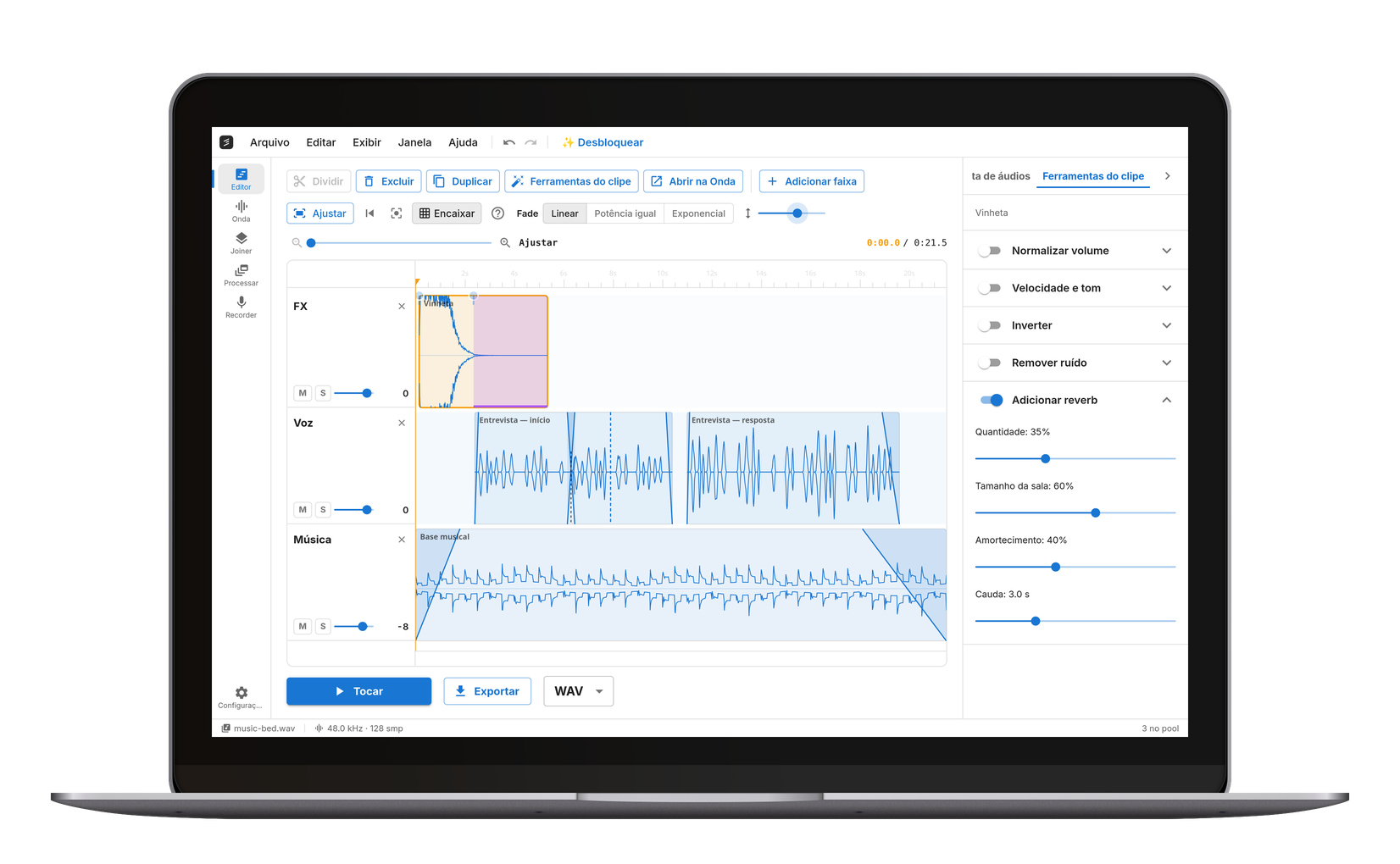Adjust Quantidade reverb slider

[x=1075, y=458]
